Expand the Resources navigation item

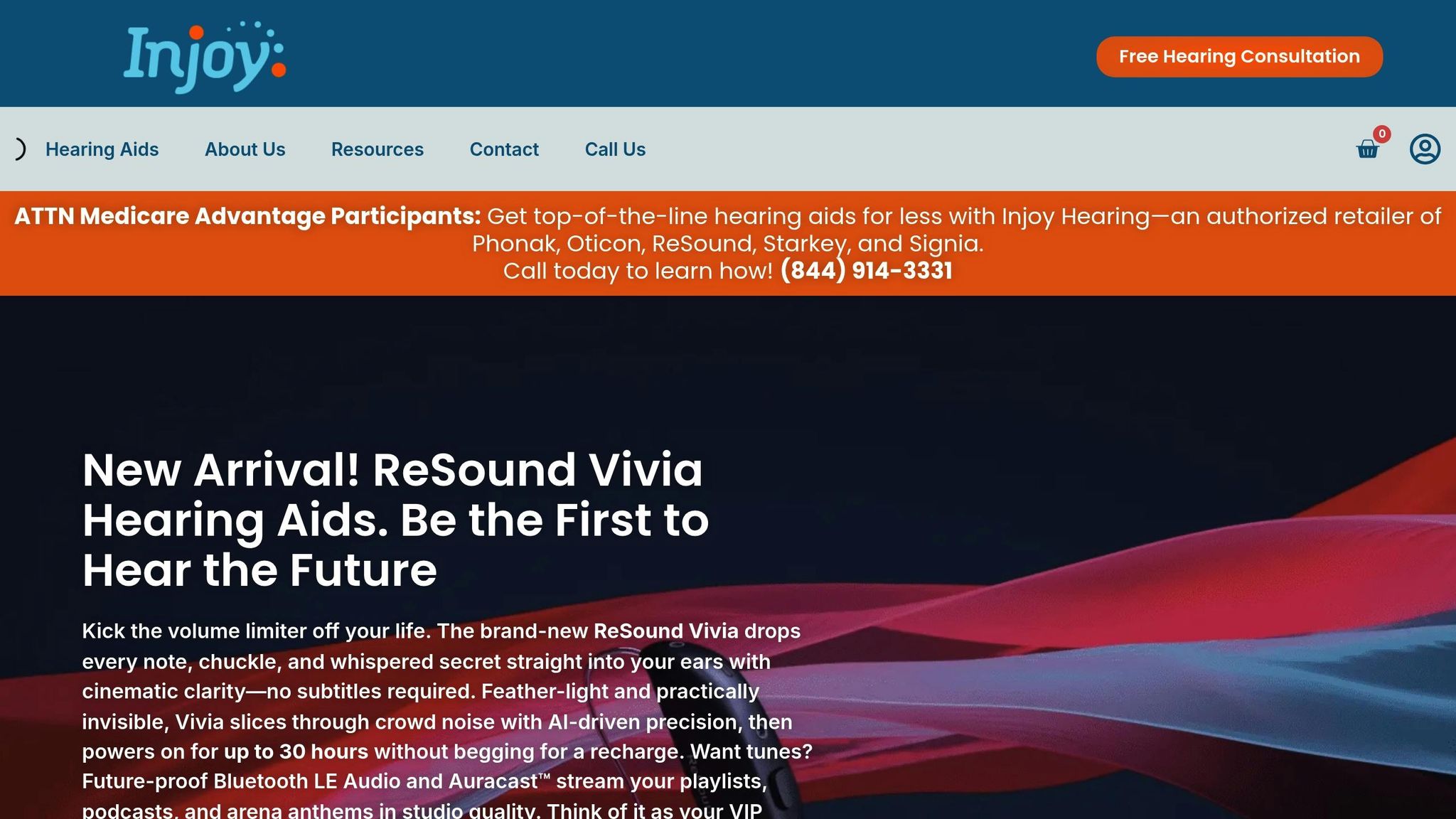pos(377,149)
